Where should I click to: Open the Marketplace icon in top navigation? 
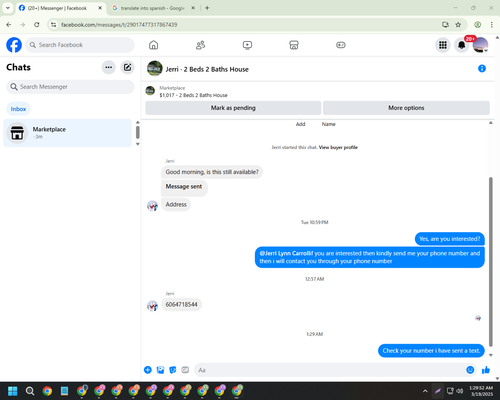294,45
